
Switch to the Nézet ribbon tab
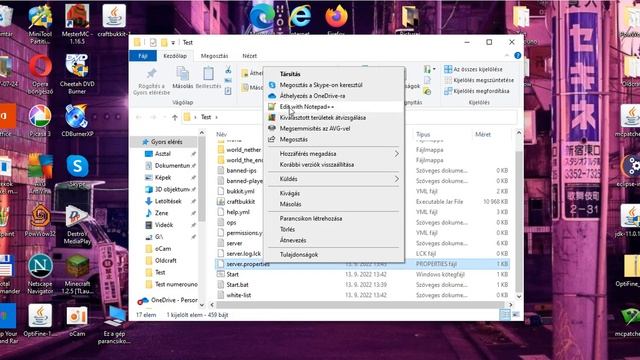pos(249,56)
